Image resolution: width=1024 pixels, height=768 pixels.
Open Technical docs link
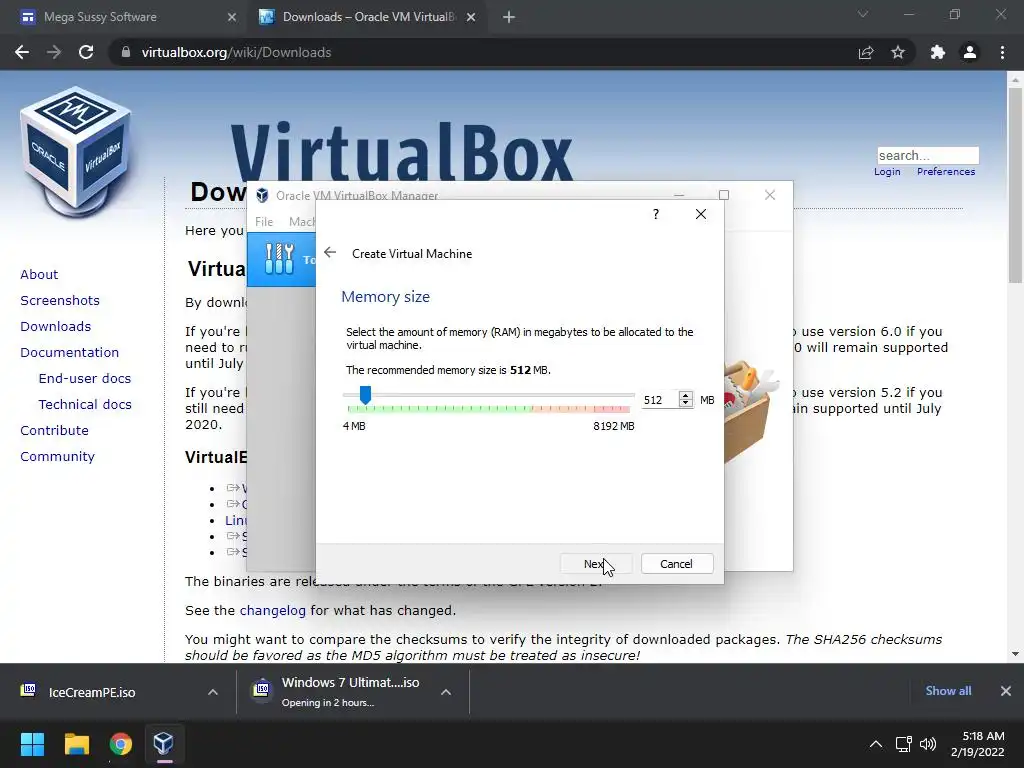tap(85, 405)
